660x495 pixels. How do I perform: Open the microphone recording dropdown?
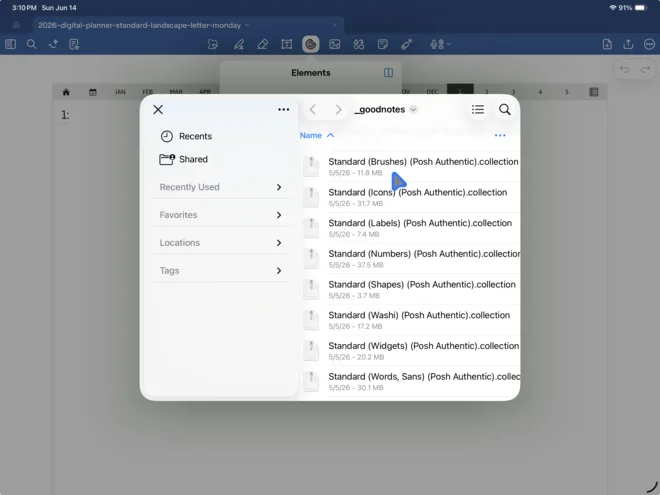[x=440, y=44]
